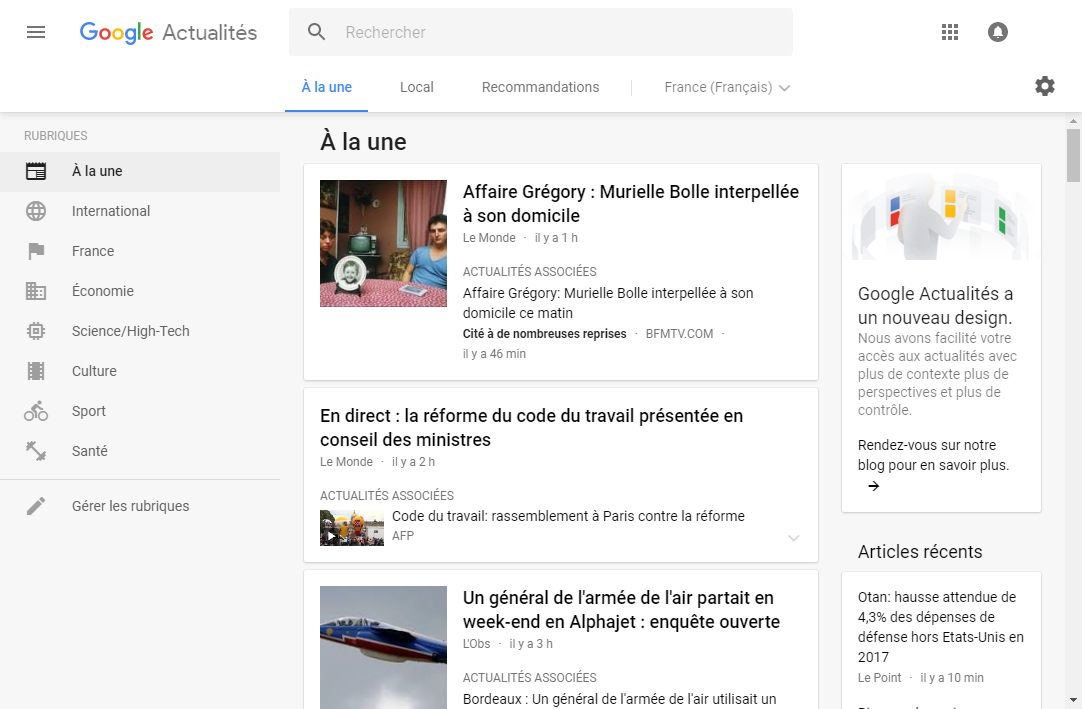The image size is (1082, 709).
Task: Select France section in the sidebar
Action: (140, 251)
